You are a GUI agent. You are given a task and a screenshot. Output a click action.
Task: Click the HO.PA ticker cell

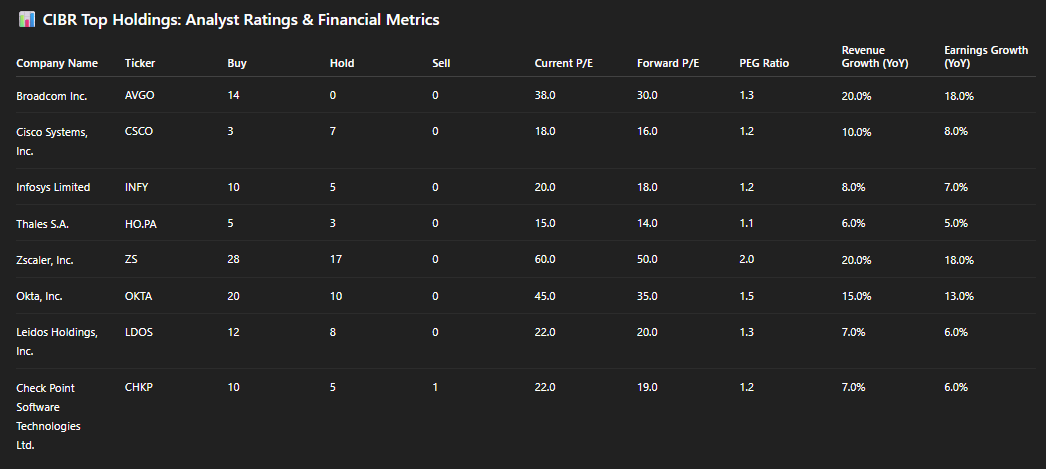pyautogui.click(x=141, y=224)
